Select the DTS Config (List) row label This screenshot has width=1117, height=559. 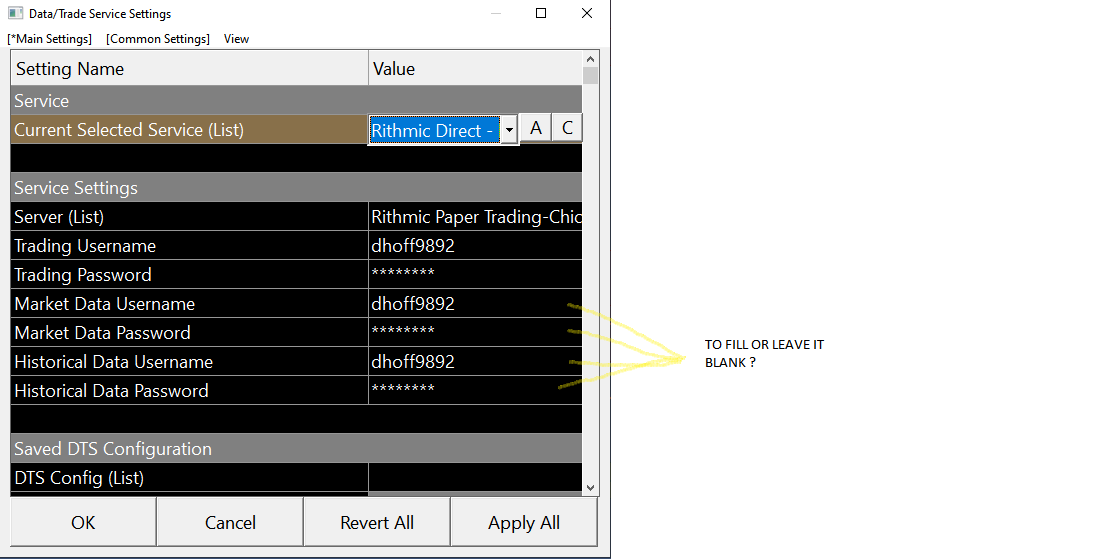click(x=79, y=478)
